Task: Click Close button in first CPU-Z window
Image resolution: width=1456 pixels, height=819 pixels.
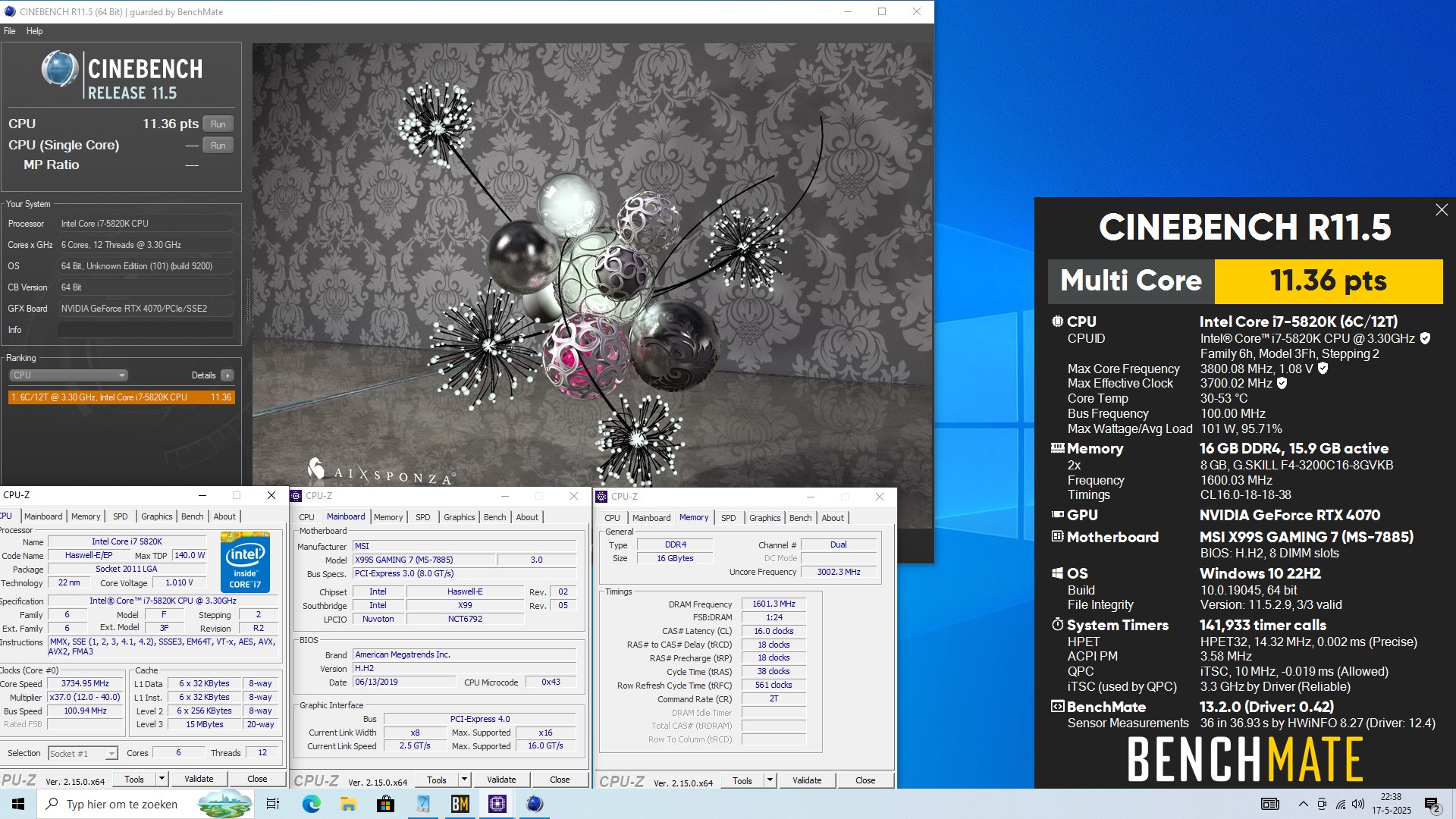Action: pyautogui.click(x=257, y=779)
